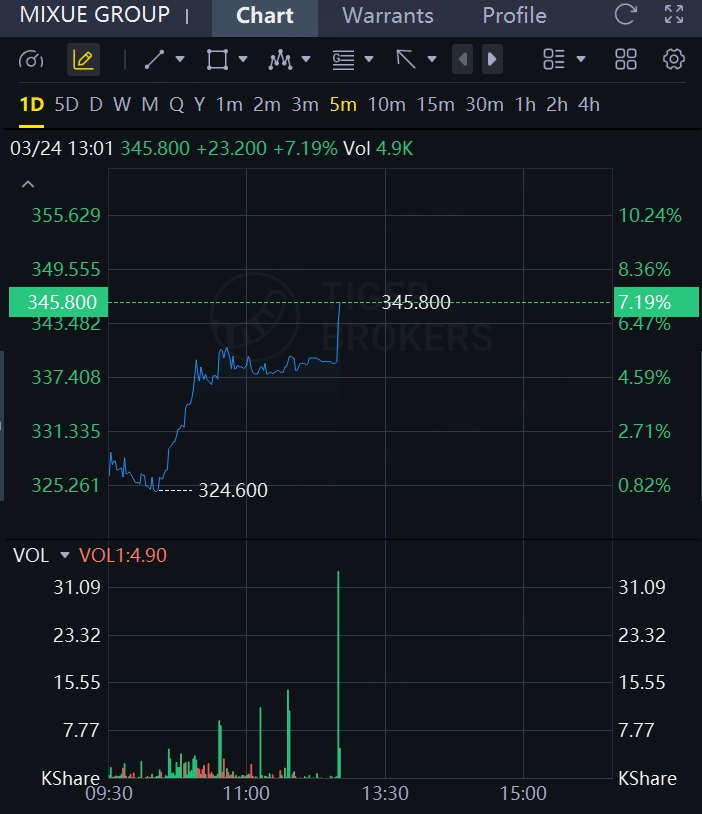The height and width of the screenshot is (814, 702).
Task: Choose the 15m interval
Action: 436,105
